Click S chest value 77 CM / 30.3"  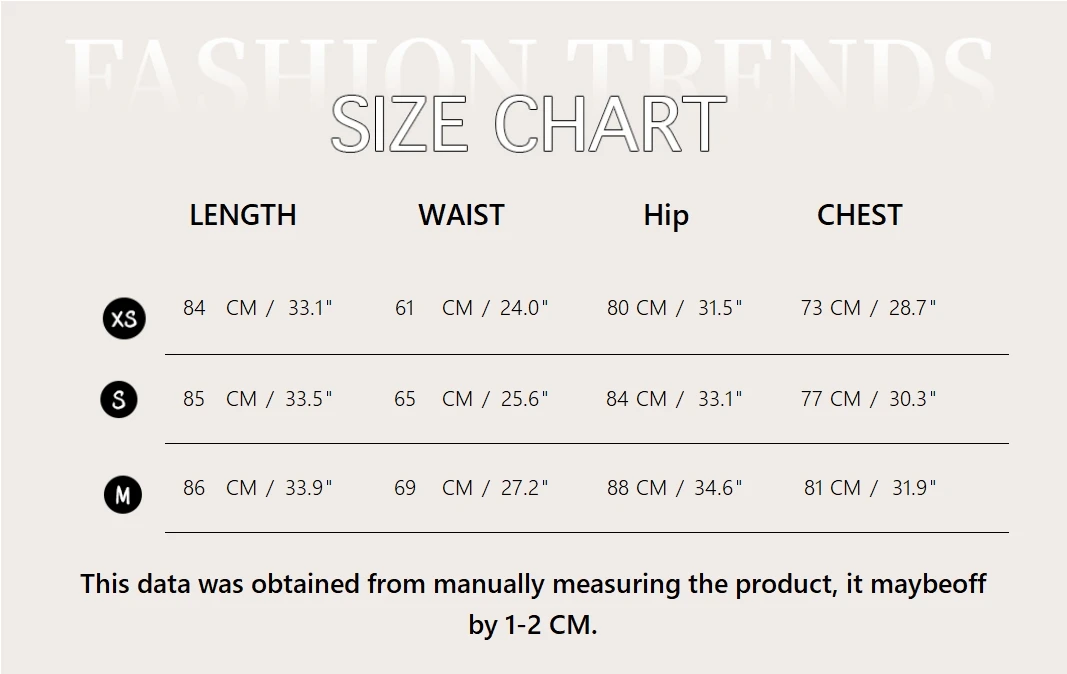pyautogui.click(x=868, y=398)
